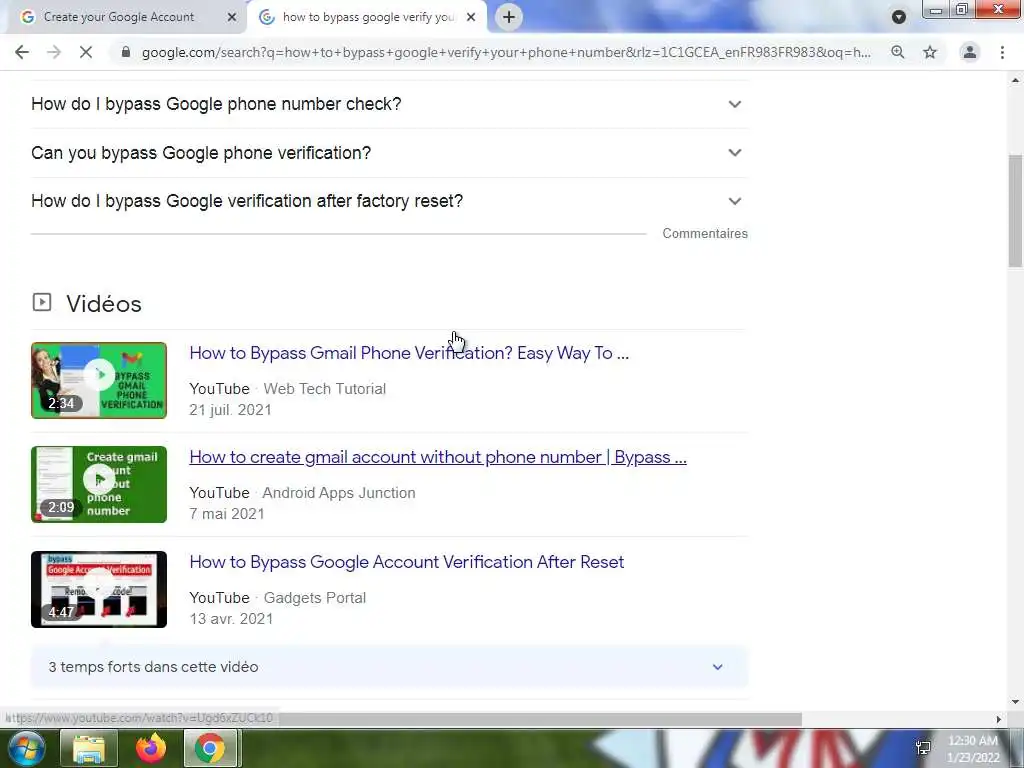Click the horizontal scrollbar right arrow

coord(999,719)
